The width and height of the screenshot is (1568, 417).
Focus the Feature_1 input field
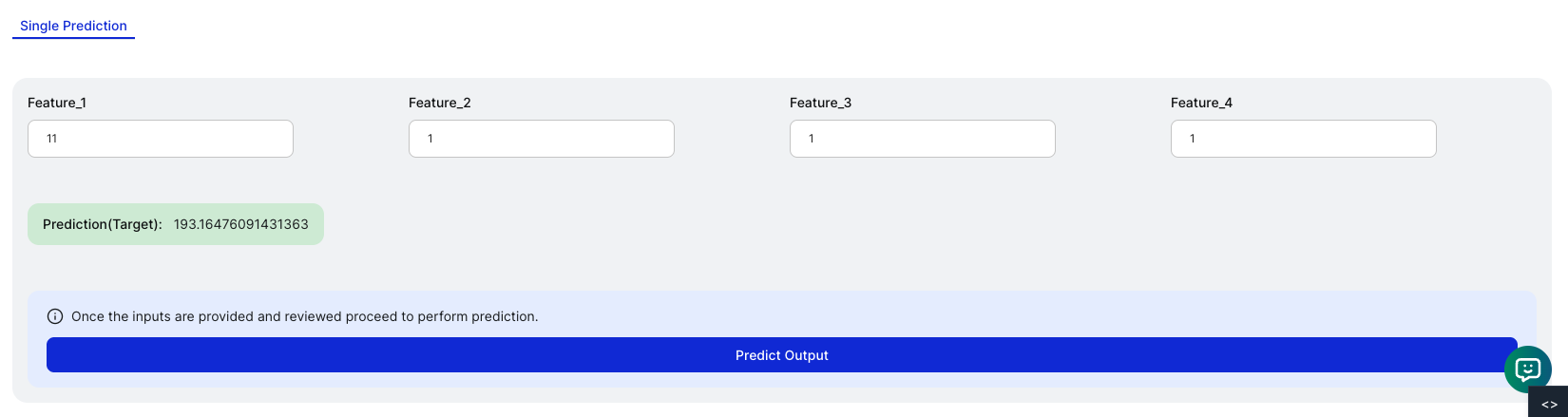161,139
